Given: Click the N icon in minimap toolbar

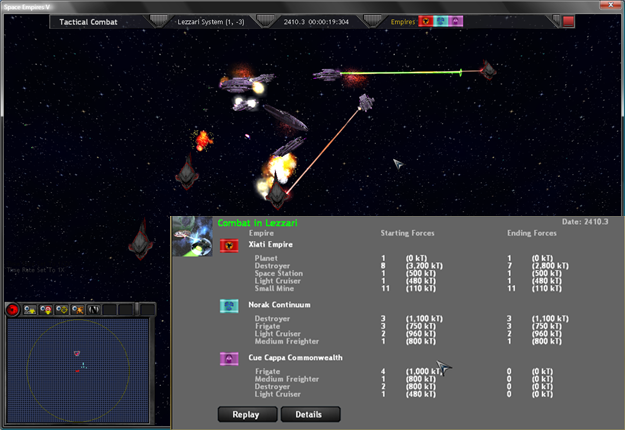Looking at the screenshot, I should [94, 310].
